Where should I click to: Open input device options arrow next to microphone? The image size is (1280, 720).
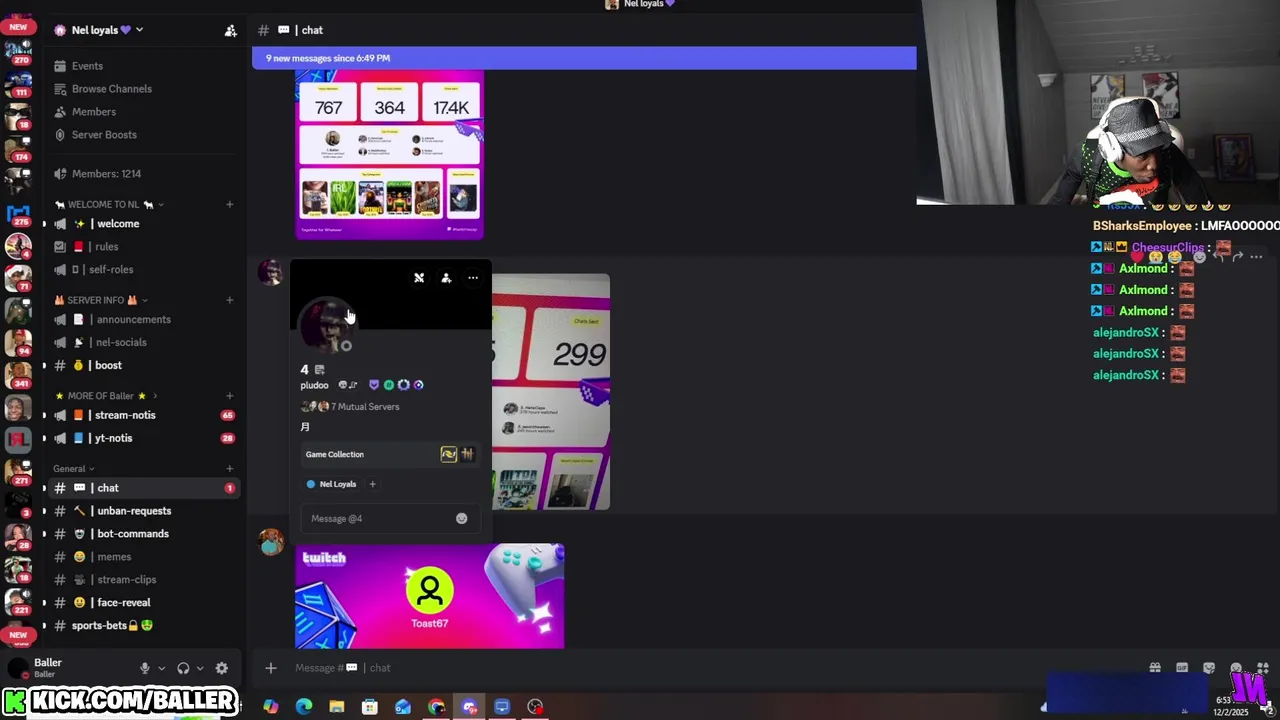(161, 668)
